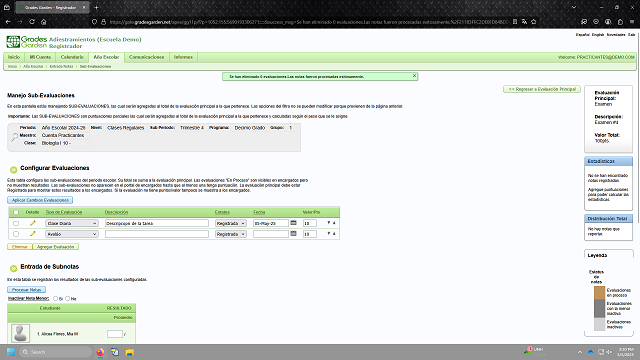Open the browser tab list dropdown
Viewport: 640px width, 360px height.
pos(574,7)
